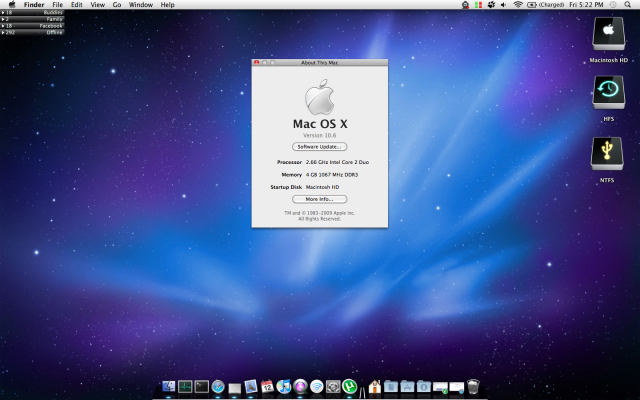This screenshot has height=400, width=640.
Task: Launch iTunes from the Dock
Action: (x=284, y=386)
